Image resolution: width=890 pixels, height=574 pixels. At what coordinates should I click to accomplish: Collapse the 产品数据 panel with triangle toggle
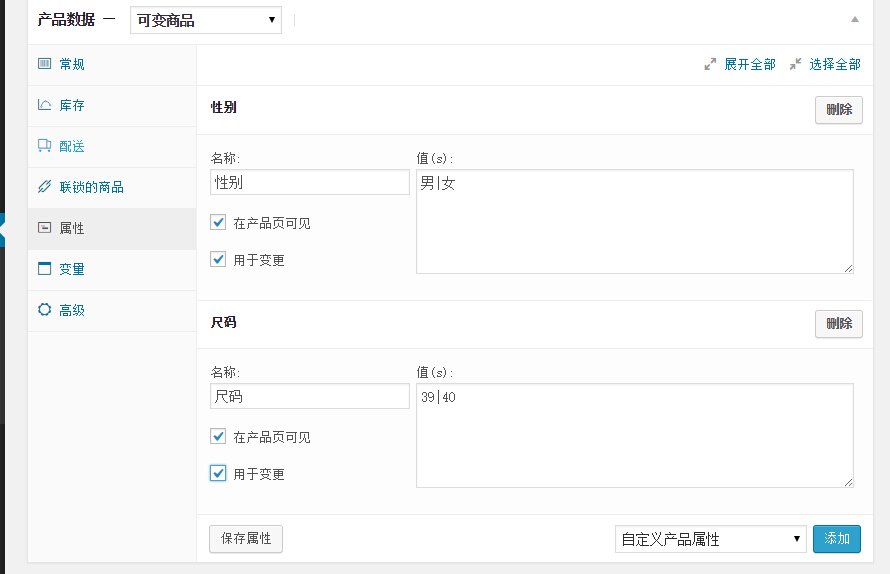point(855,19)
